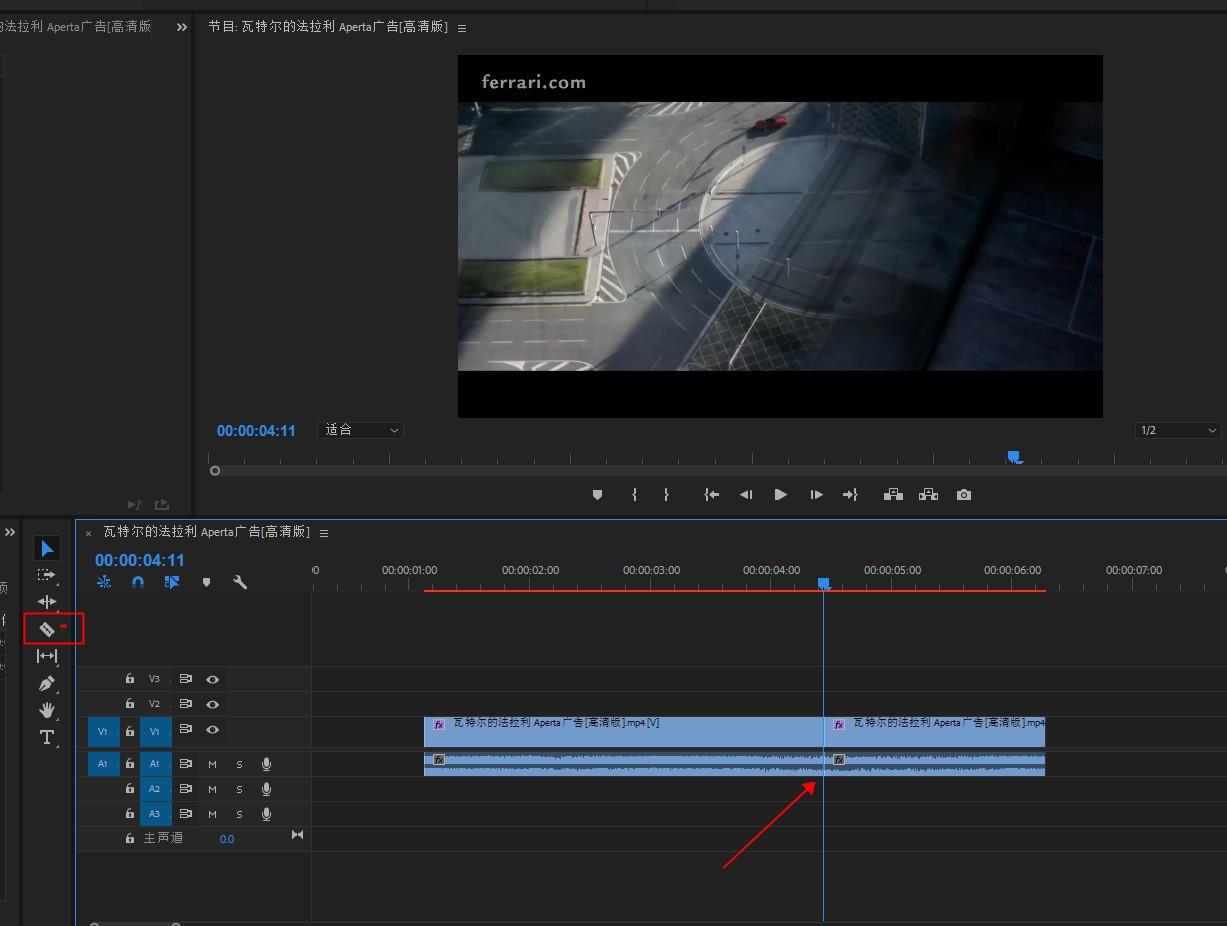Expand hidden panels with double chevron
Image resolution: width=1227 pixels, height=926 pixels.
[x=182, y=27]
